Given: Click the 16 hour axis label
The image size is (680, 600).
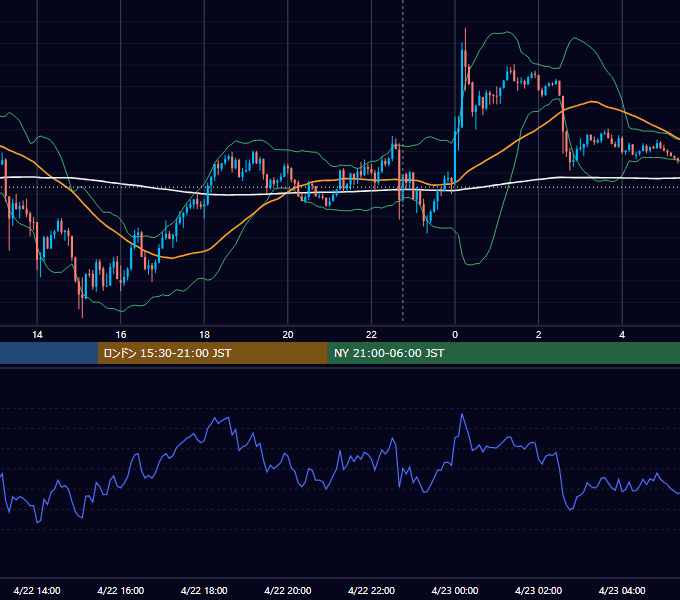Looking at the screenshot, I should point(121,335).
